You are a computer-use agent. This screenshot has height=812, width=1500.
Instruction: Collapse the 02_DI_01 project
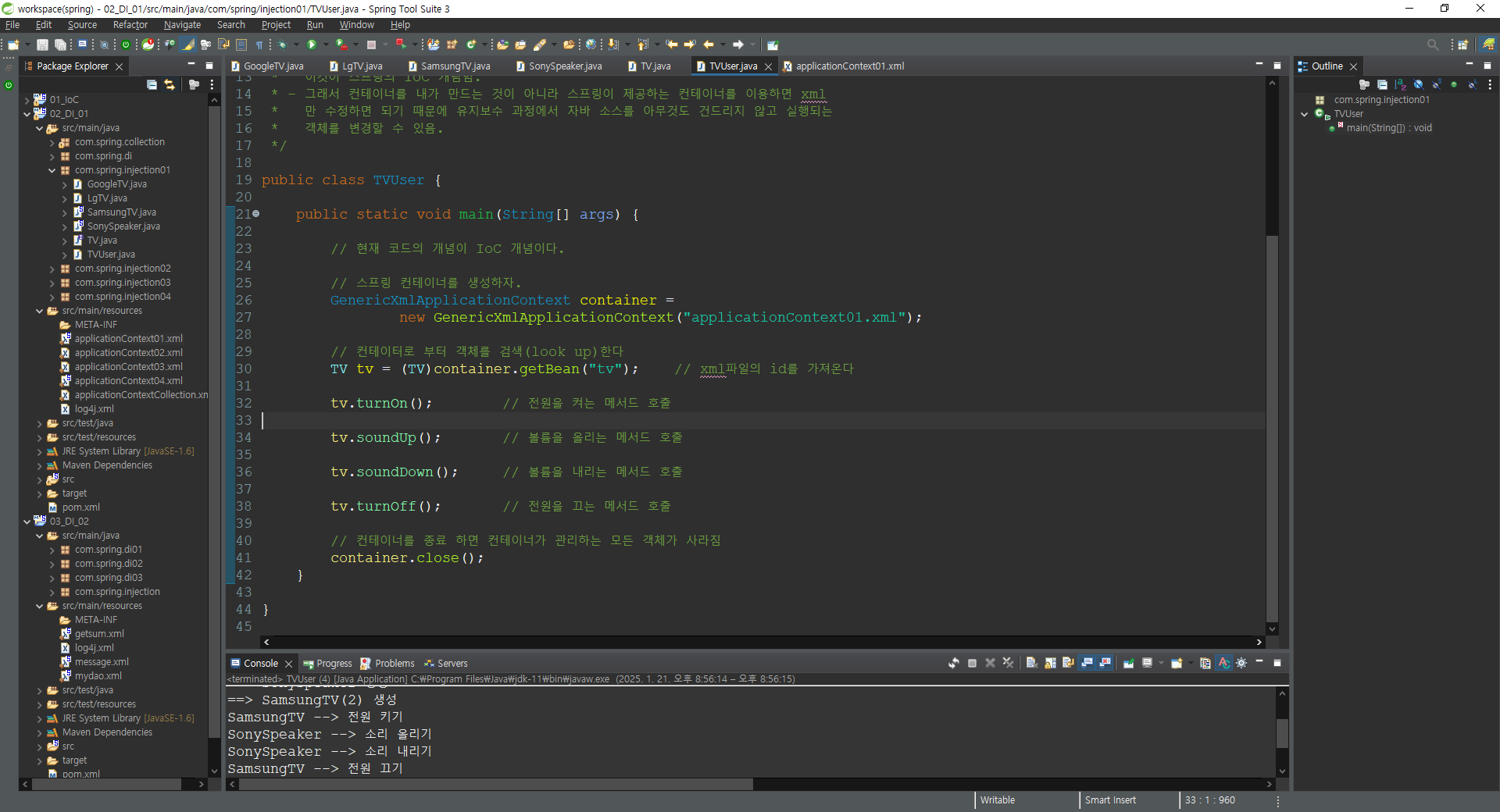[x=27, y=114]
